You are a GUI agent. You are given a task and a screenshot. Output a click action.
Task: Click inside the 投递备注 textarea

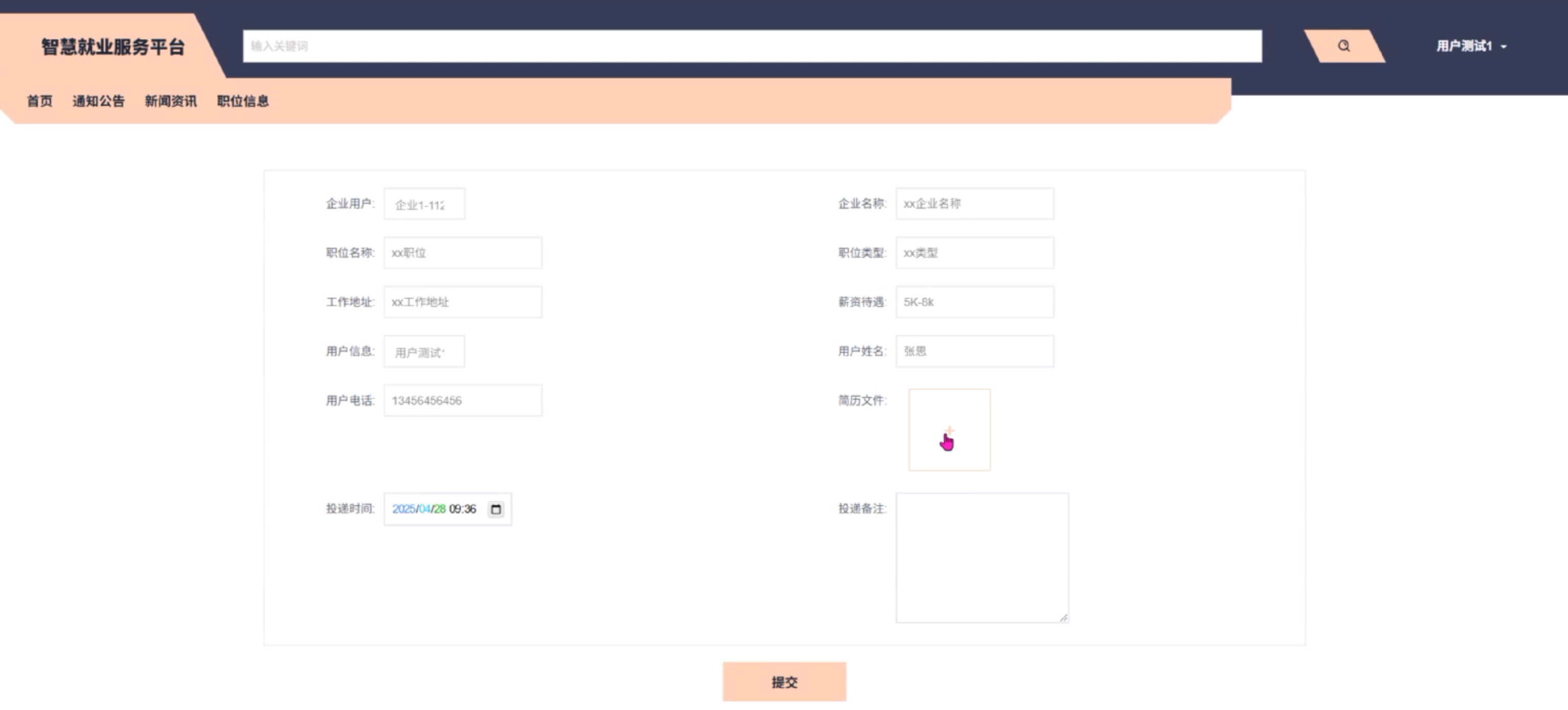tap(982, 557)
